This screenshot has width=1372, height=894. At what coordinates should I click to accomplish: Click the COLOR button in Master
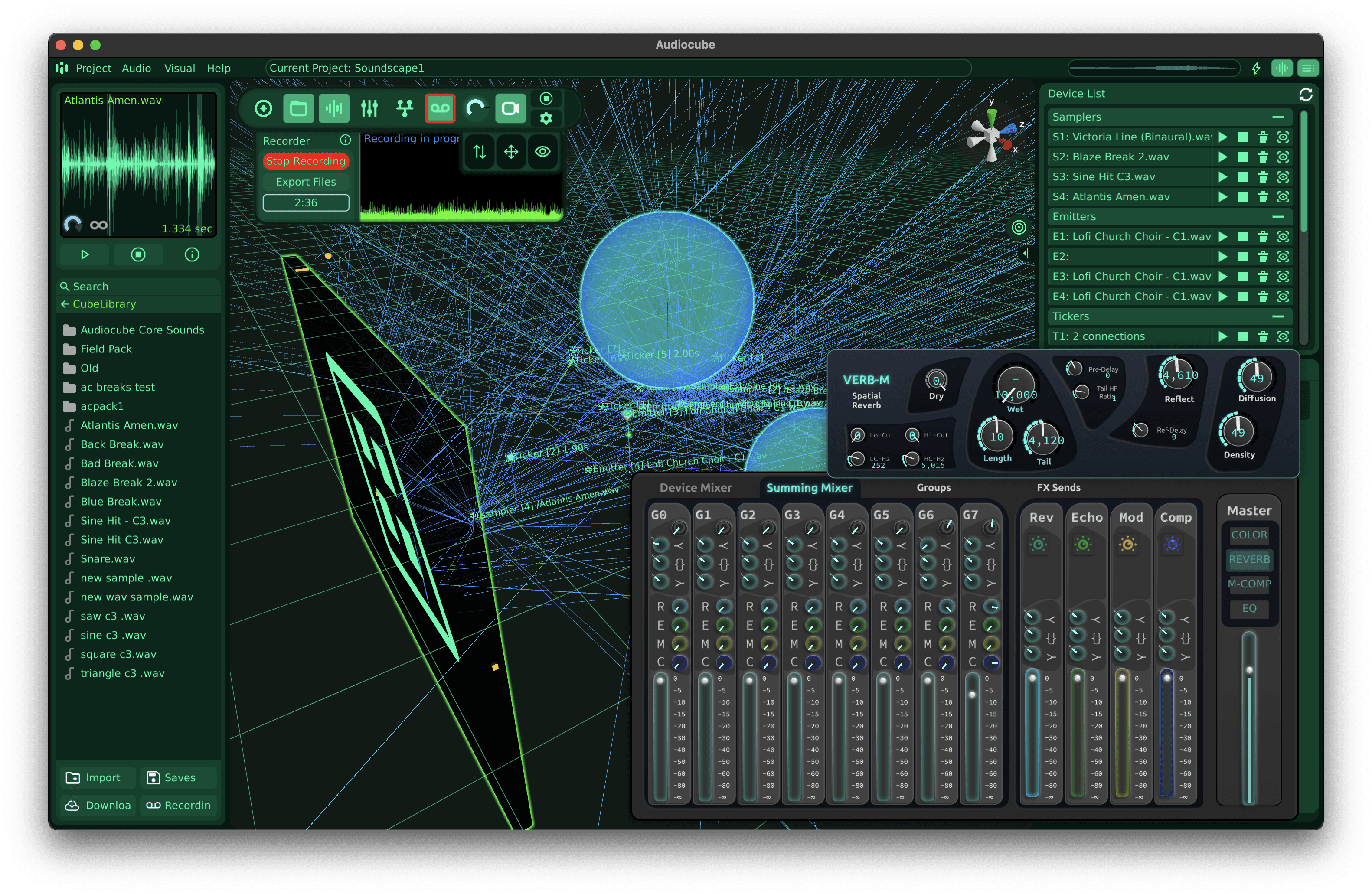1249,535
